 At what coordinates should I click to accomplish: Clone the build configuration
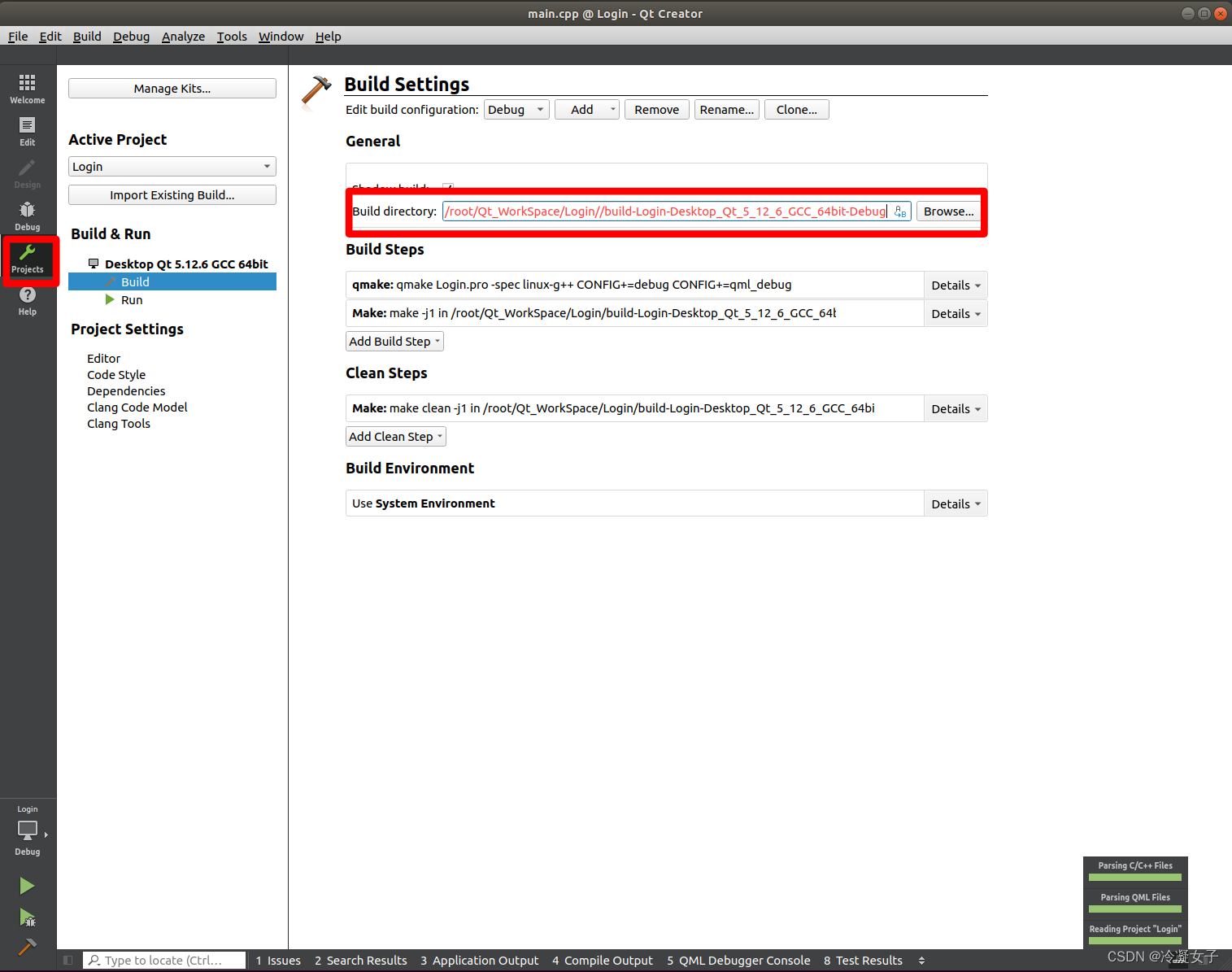coord(797,110)
